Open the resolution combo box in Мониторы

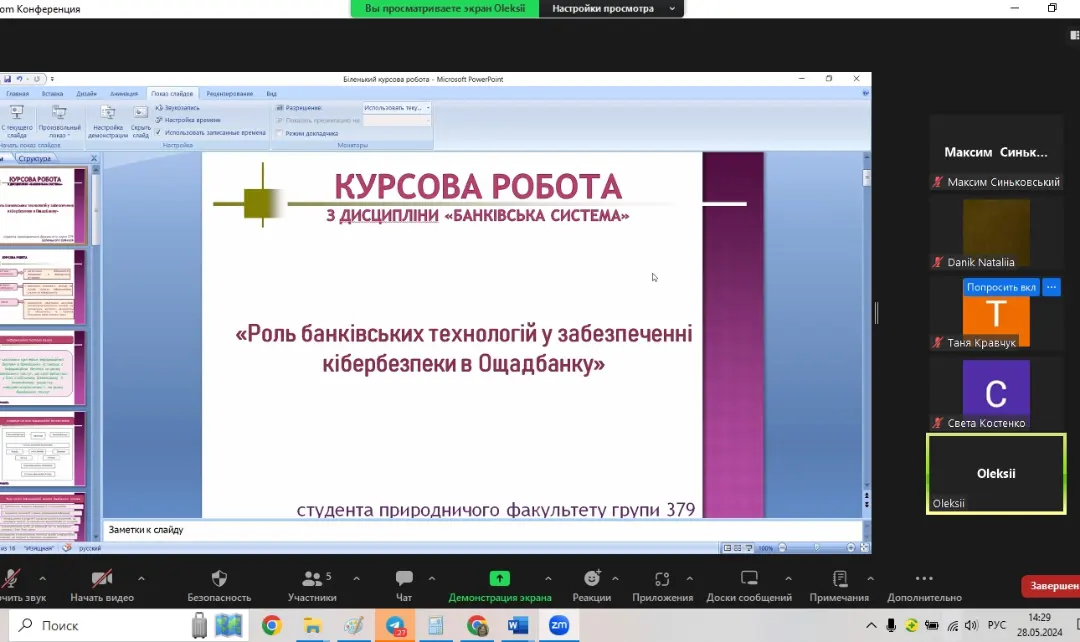(x=397, y=107)
